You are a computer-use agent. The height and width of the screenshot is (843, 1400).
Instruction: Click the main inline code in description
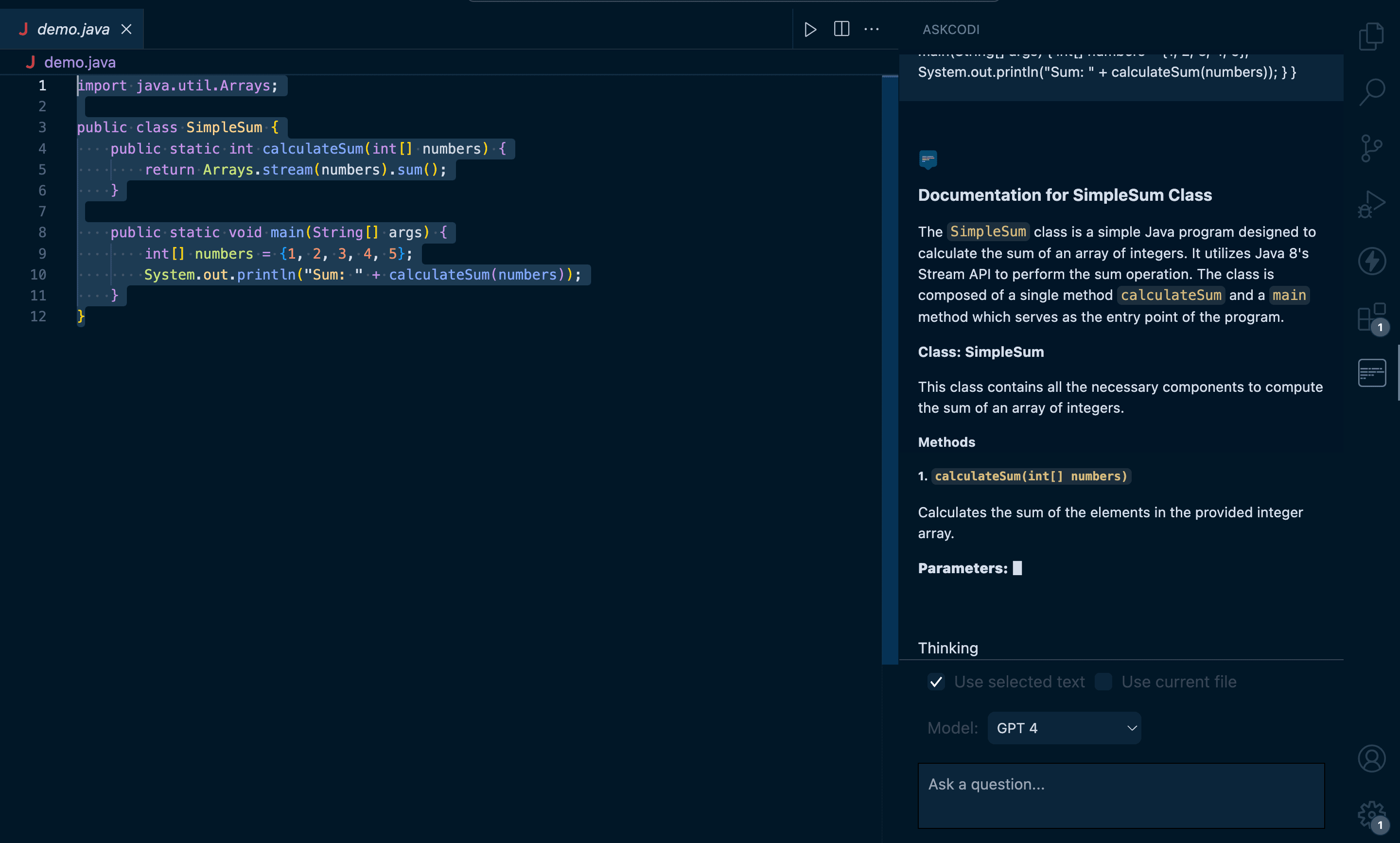(x=1289, y=296)
